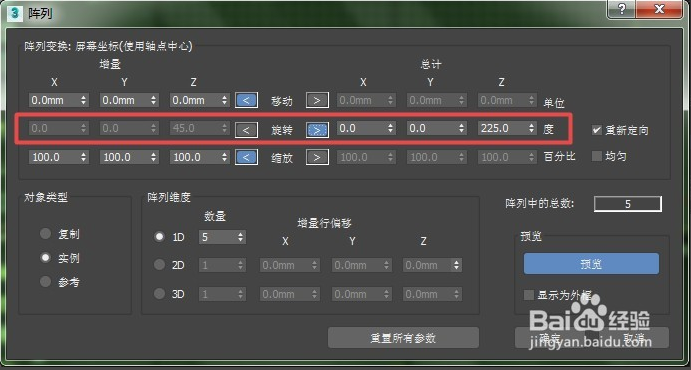Click spinner of incremental move Z field
This screenshot has height=370, width=691.
(224, 100)
